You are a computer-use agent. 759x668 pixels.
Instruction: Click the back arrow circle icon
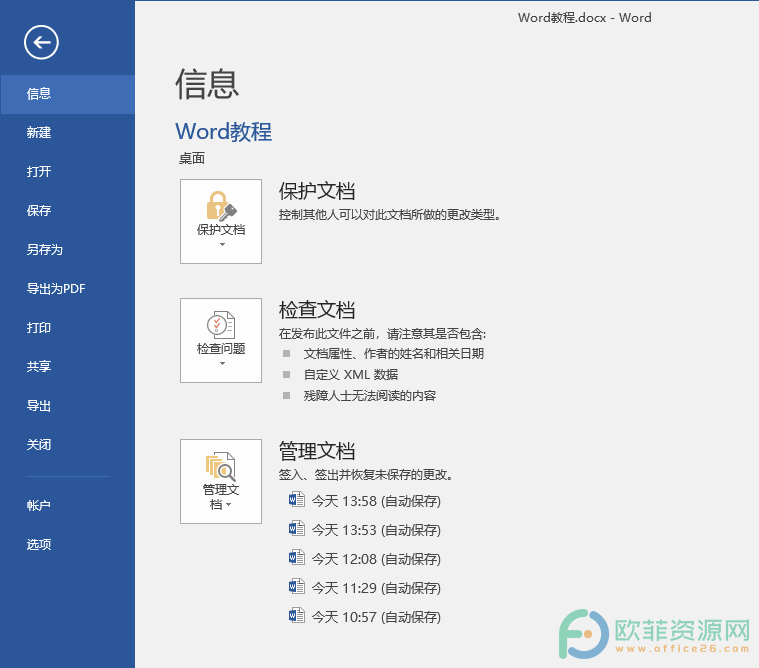tap(41, 43)
